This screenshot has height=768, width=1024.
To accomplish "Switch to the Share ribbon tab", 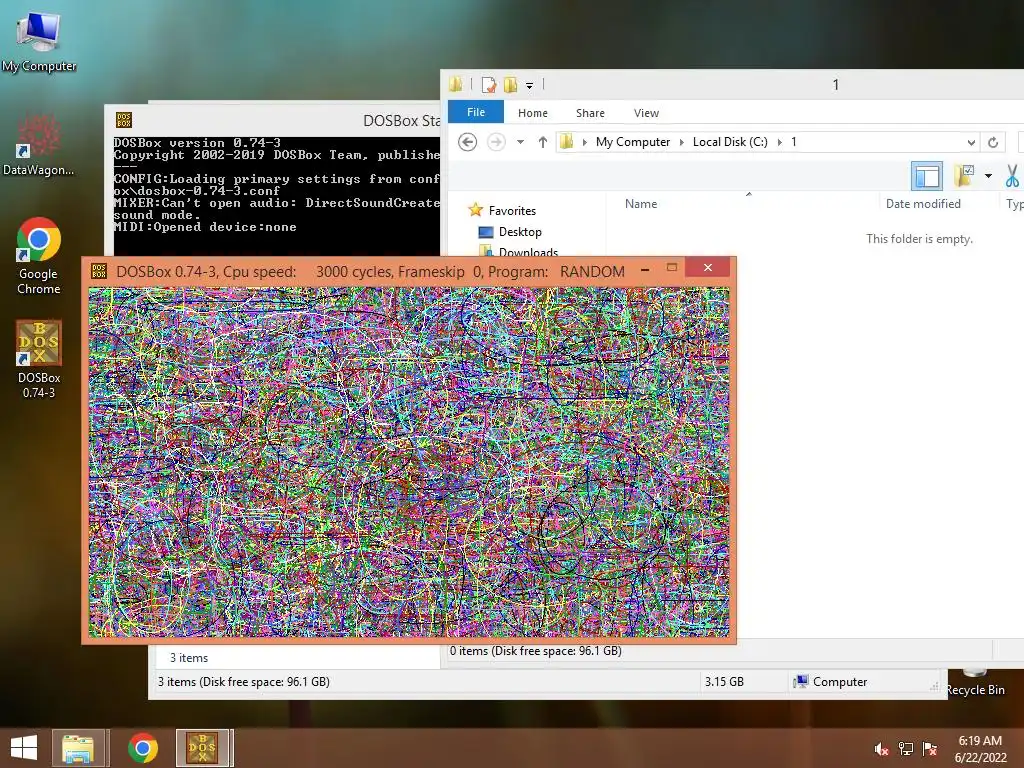I will click(x=590, y=113).
